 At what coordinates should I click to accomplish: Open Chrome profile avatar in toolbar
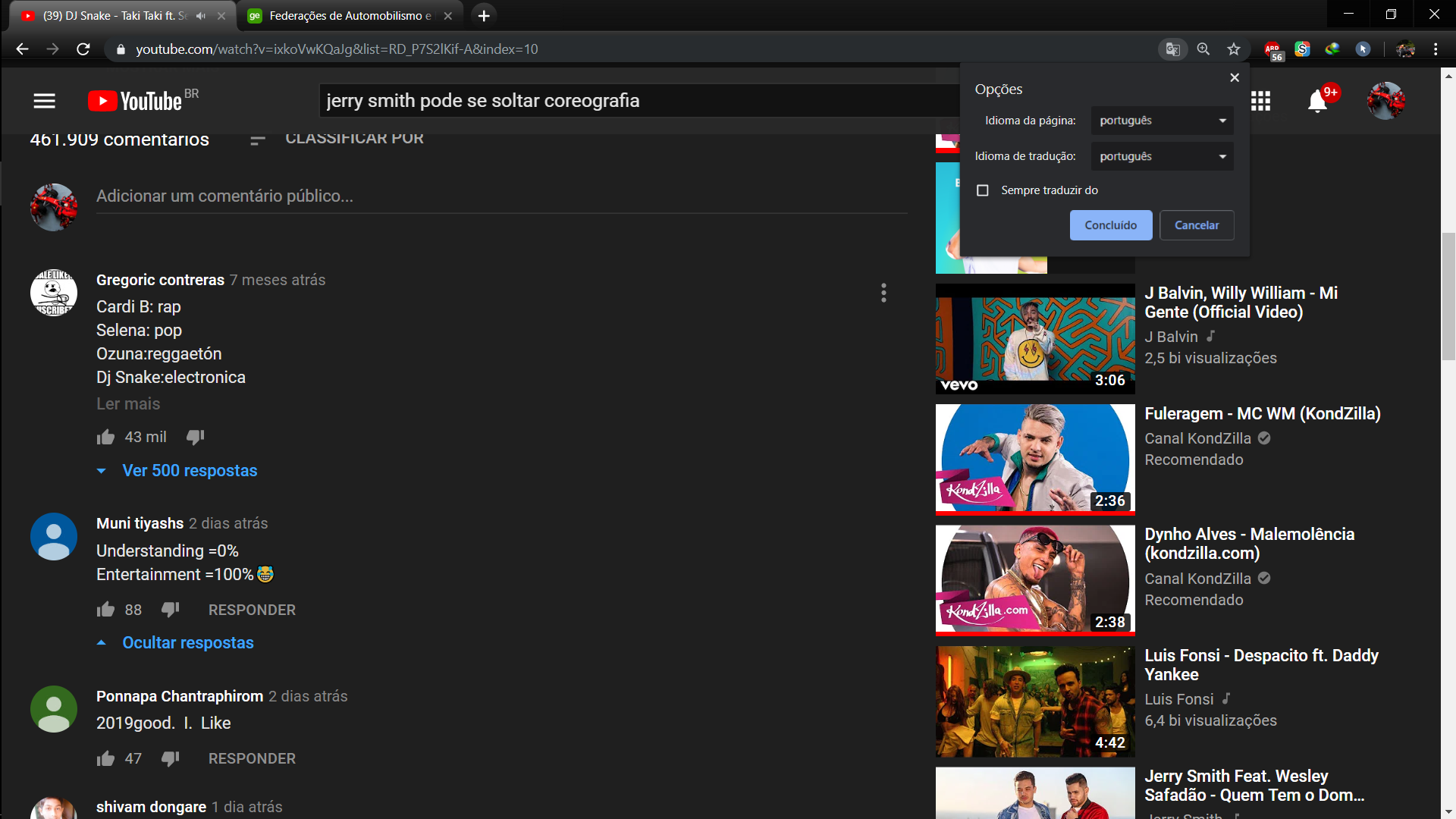tap(1405, 49)
